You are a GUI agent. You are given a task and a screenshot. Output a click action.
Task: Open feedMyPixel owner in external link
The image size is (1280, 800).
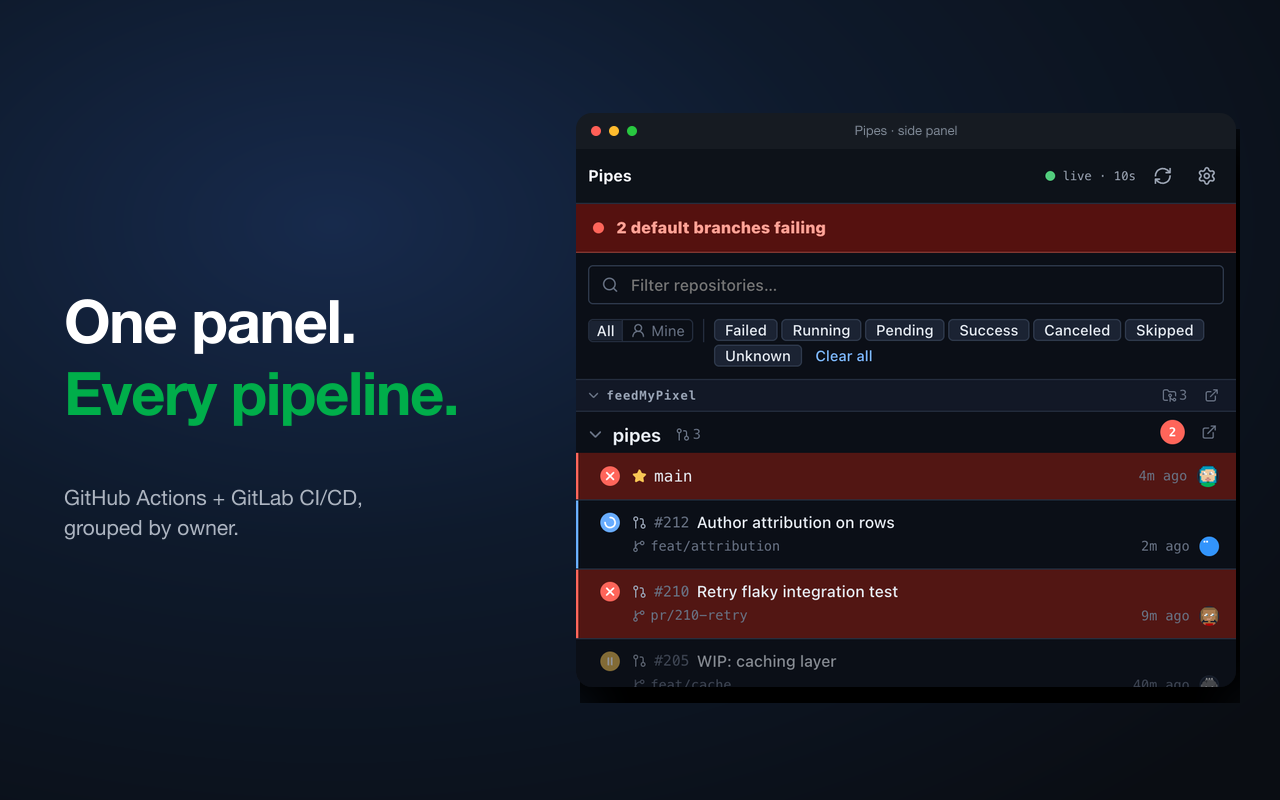pyautogui.click(x=1211, y=395)
